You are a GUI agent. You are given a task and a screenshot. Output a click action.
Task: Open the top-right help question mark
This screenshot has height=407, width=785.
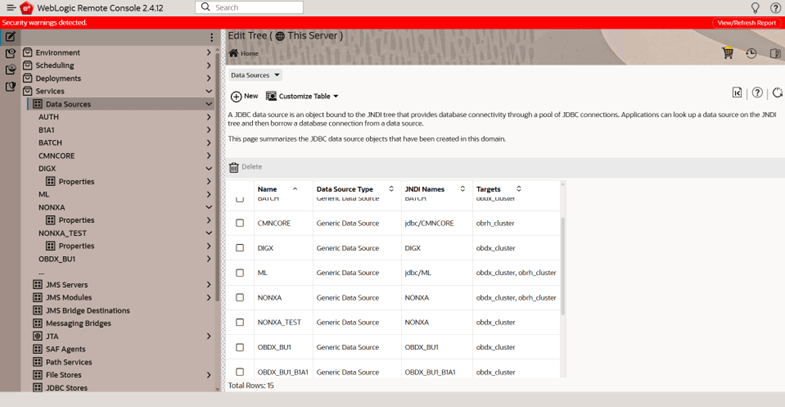(775, 8)
